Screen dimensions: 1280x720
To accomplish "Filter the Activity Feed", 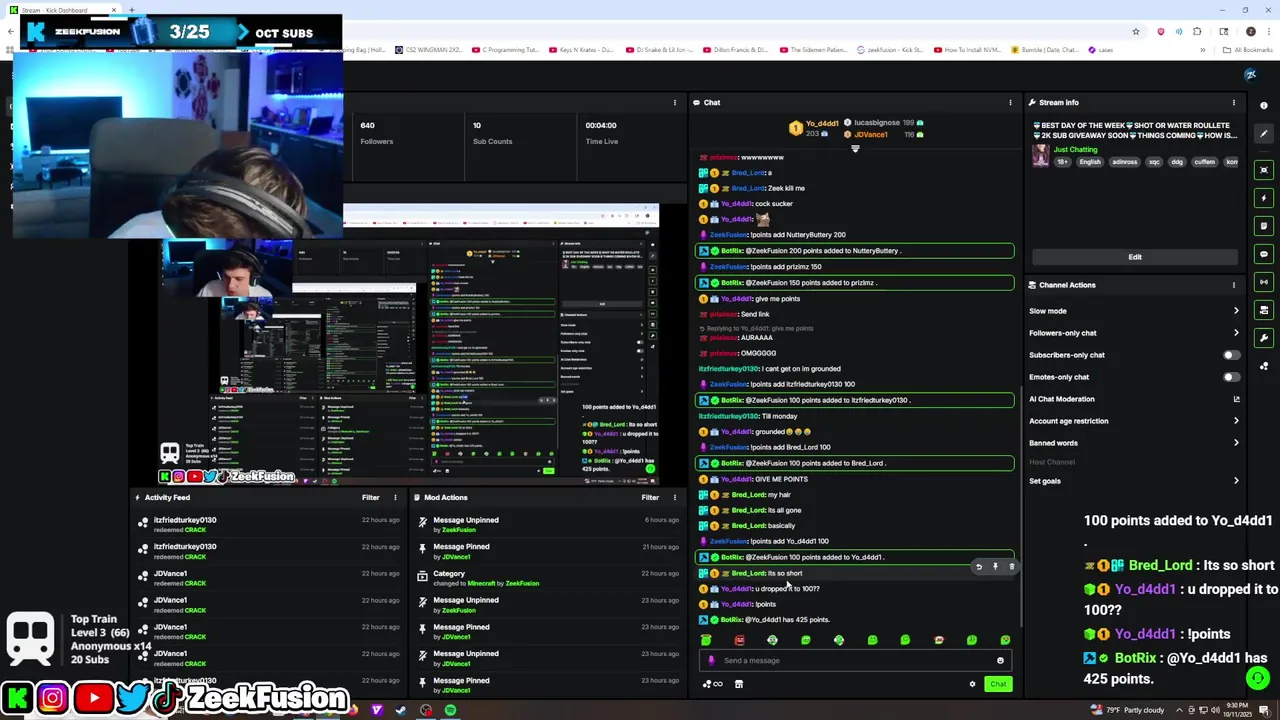I will 371,497.
